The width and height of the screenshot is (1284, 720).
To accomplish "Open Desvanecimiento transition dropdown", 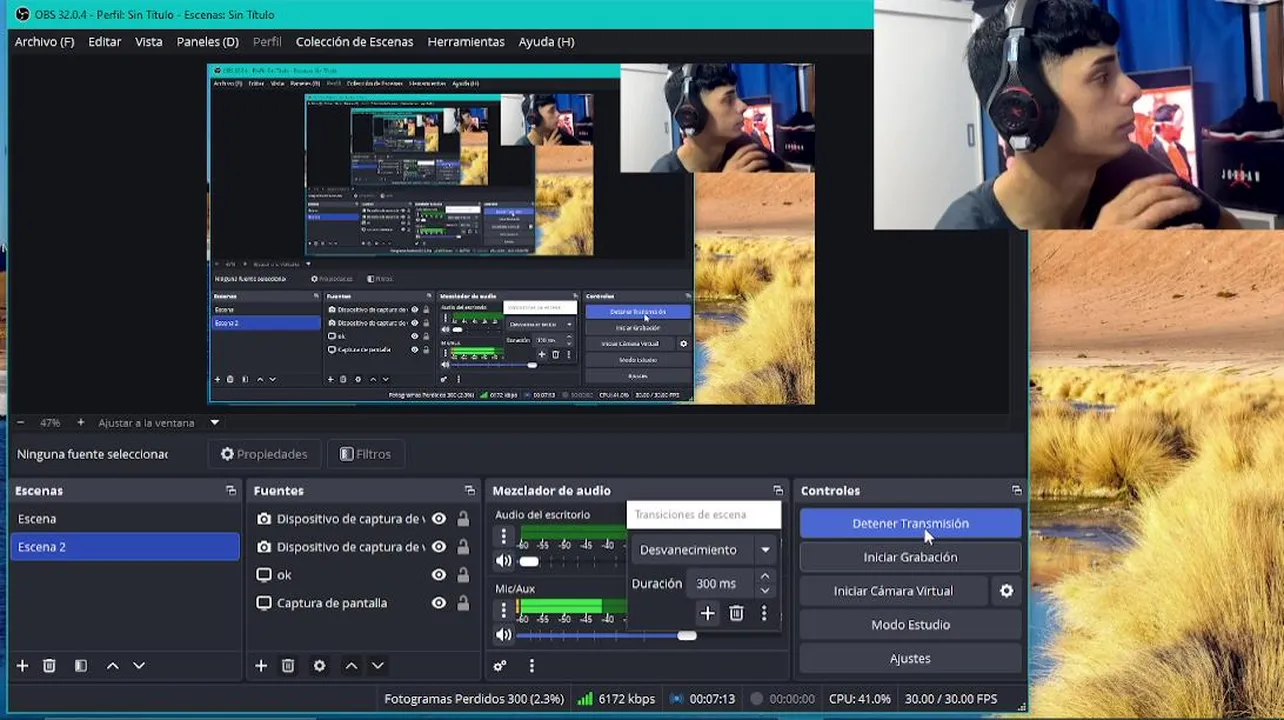I will coord(704,550).
